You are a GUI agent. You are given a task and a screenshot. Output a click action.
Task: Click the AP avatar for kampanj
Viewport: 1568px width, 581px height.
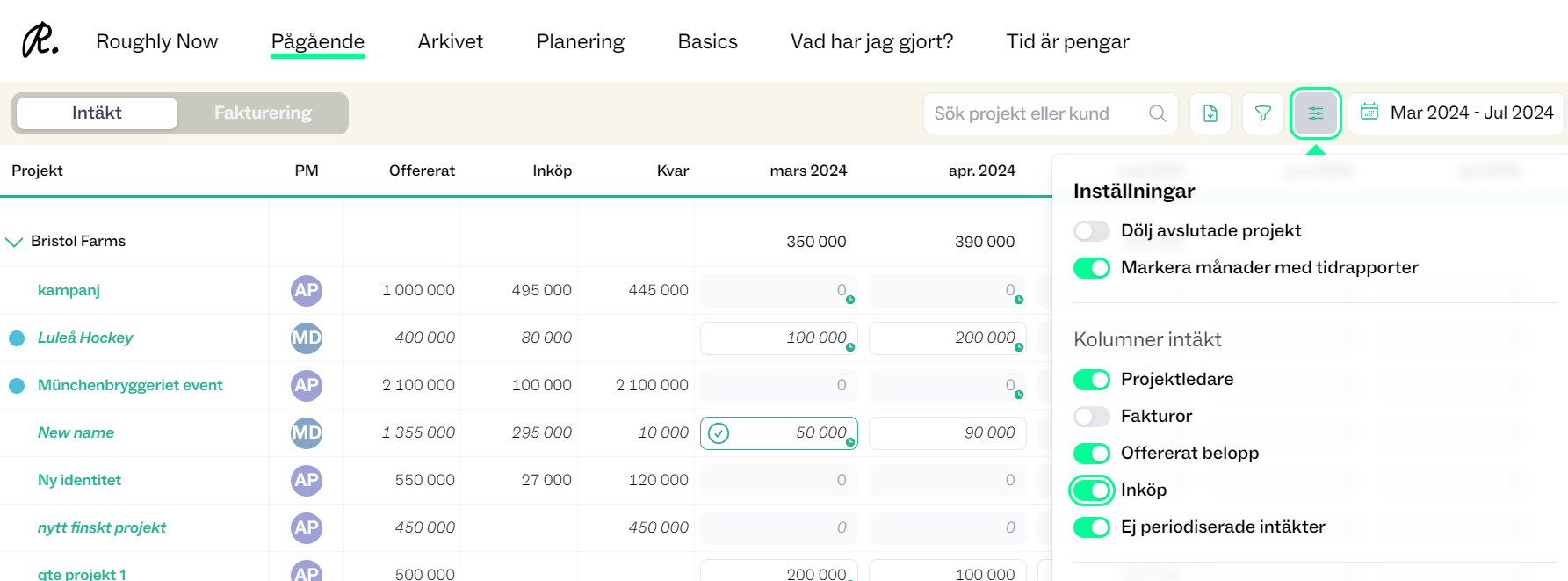pyautogui.click(x=307, y=290)
